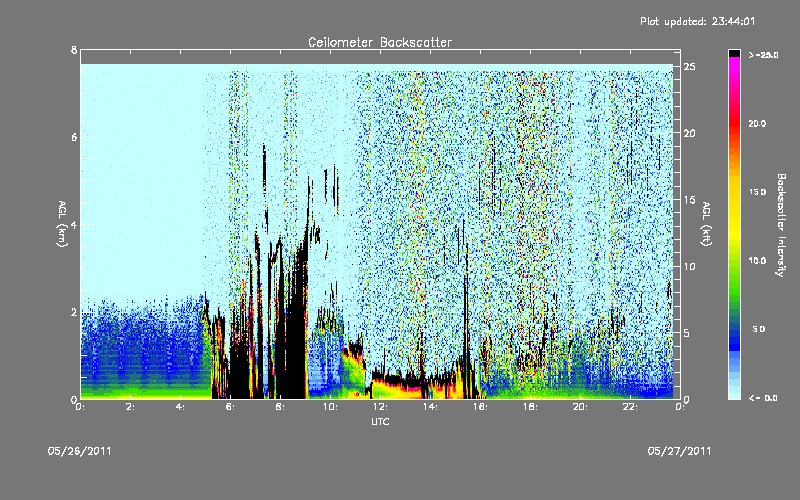This screenshot has height=500, width=800.
Task: Click the '22:' hour tick on UTC axis
Action: click(630, 407)
